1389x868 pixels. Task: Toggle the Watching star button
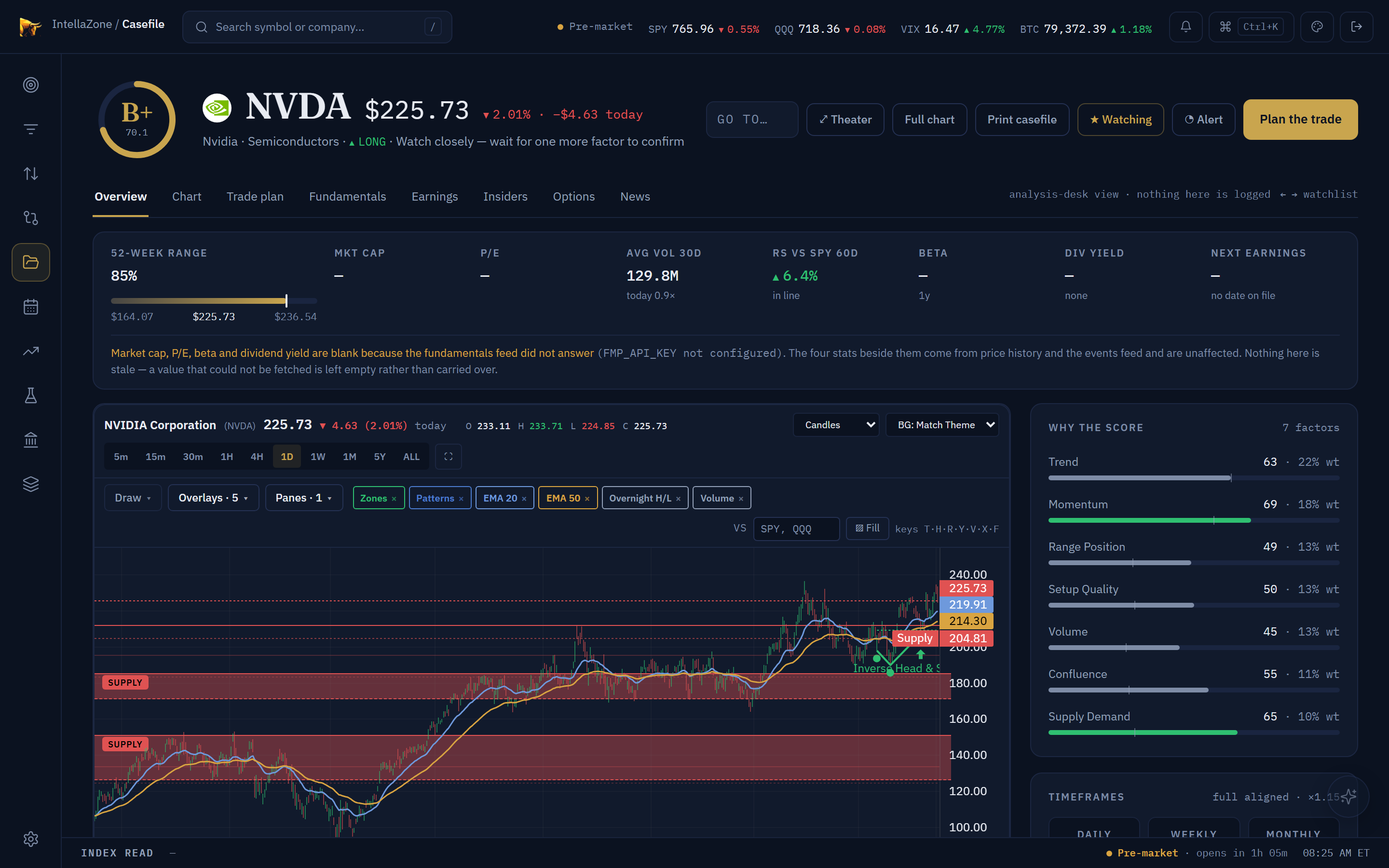[x=1120, y=120]
